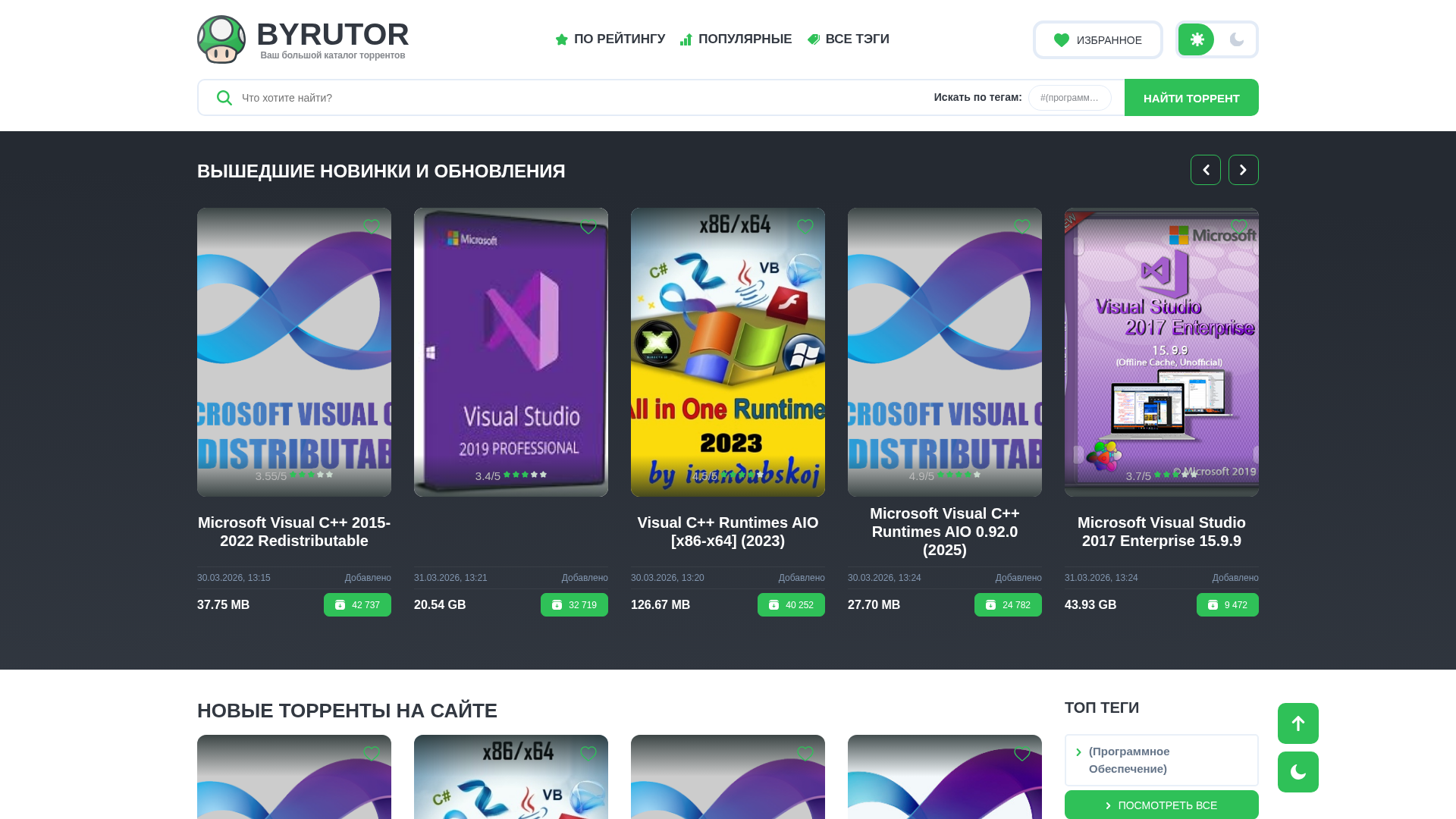
Task: Open the ВСЕ ТЭГИ menu item
Action: (848, 39)
